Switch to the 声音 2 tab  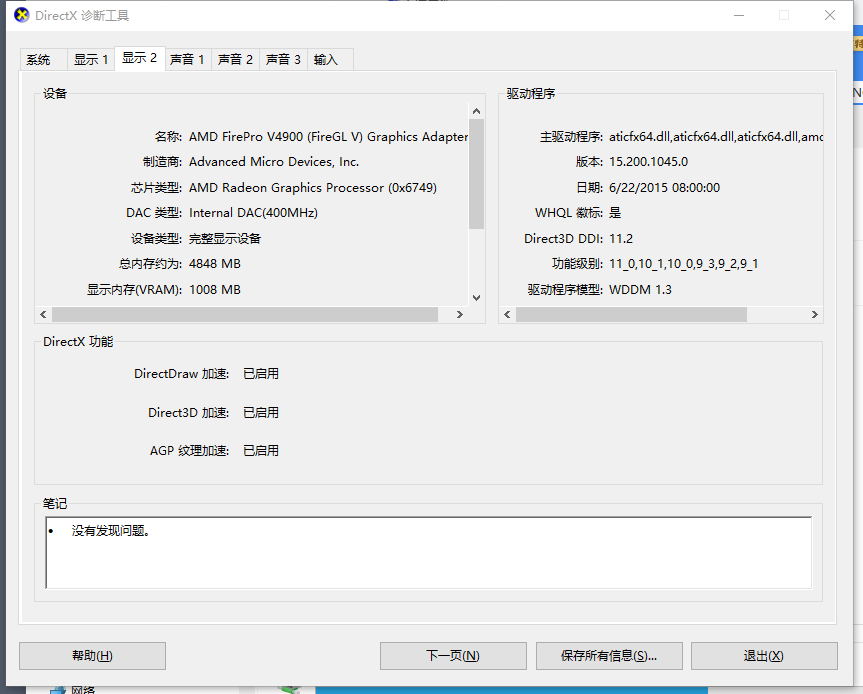click(236, 59)
